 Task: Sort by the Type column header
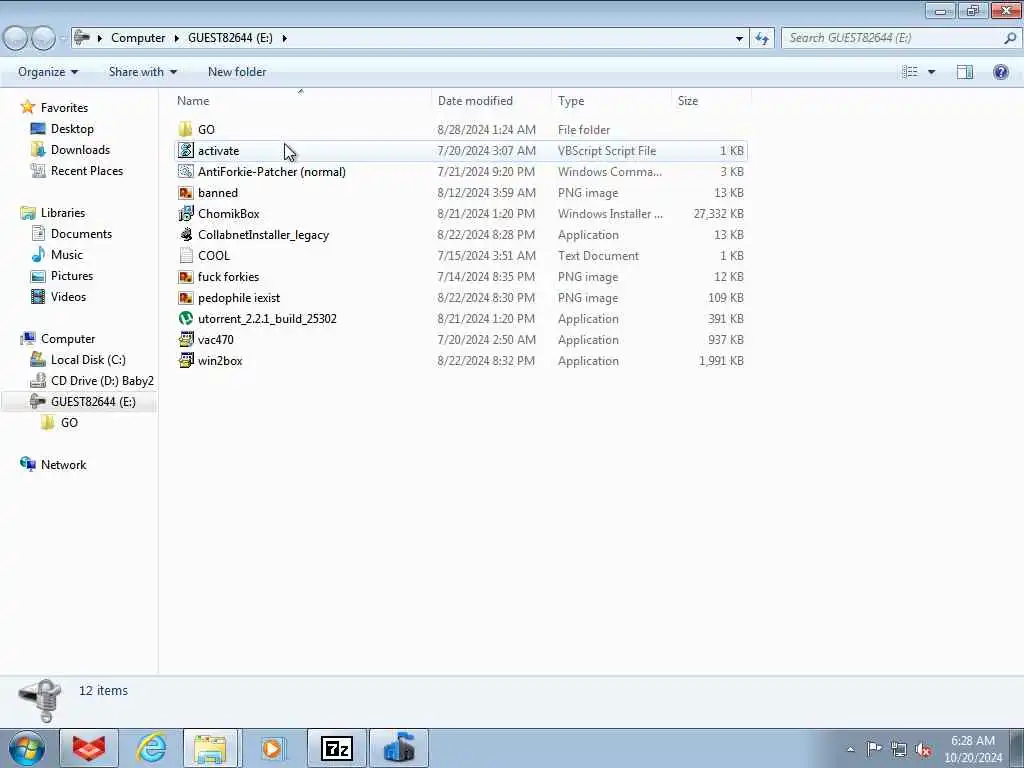[x=571, y=101]
